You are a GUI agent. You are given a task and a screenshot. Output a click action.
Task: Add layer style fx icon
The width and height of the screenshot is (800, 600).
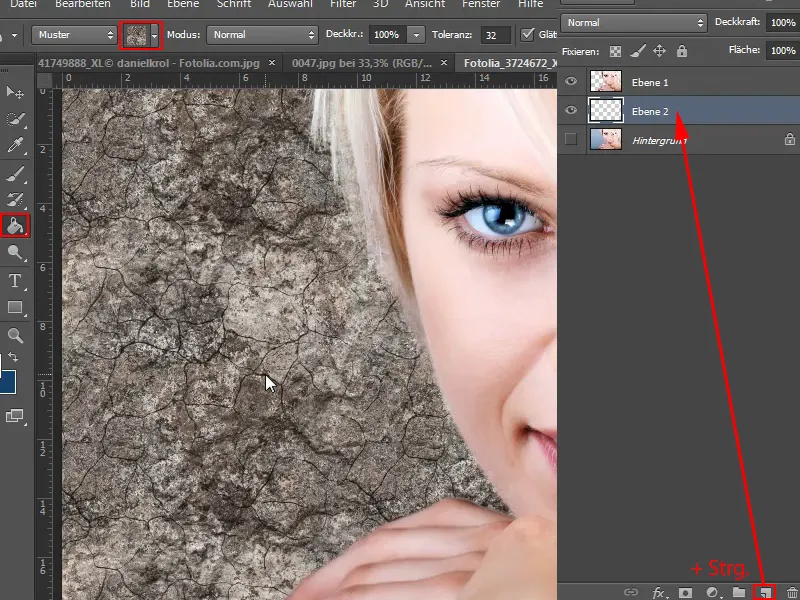pos(659,593)
